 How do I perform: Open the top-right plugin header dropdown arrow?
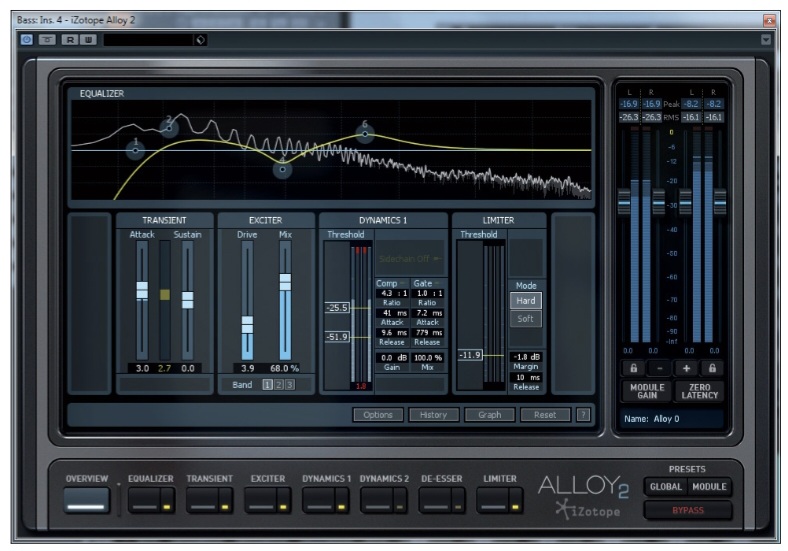[x=765, y=39]
